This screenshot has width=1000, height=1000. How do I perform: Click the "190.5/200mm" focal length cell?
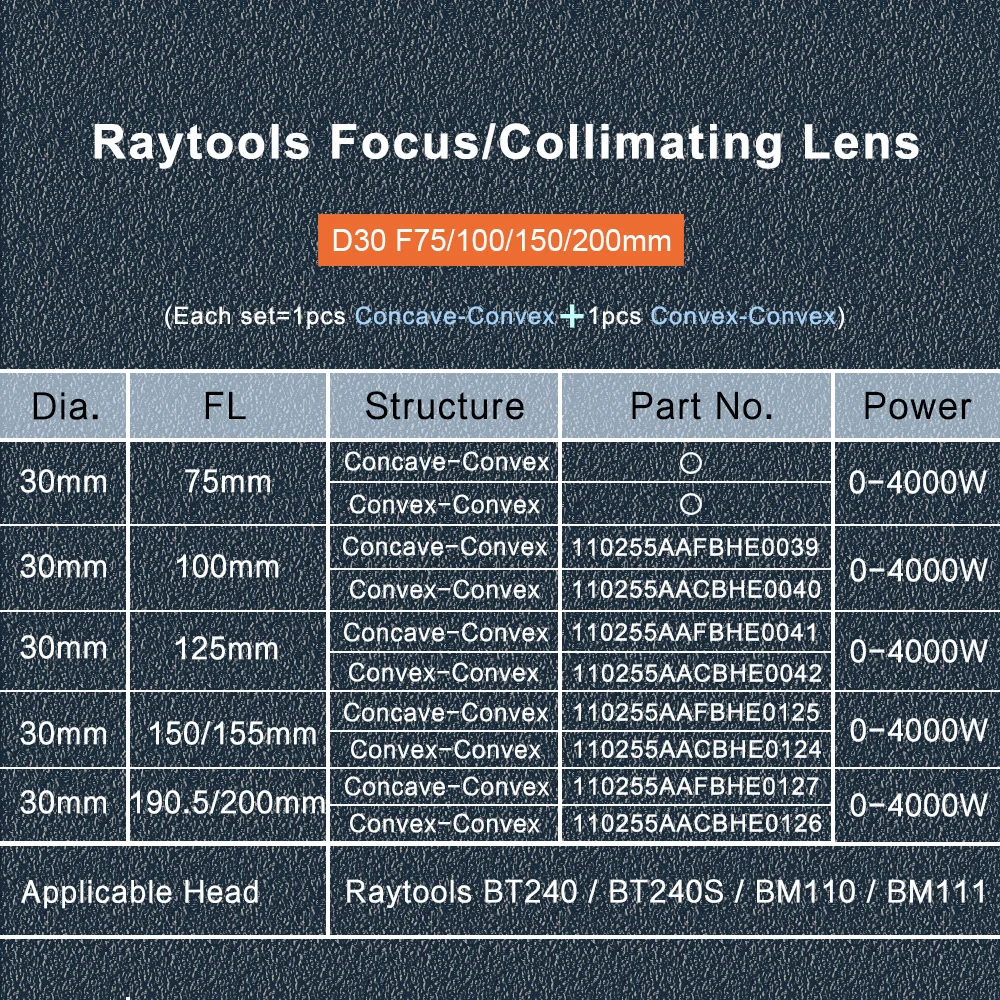coord(228,803)
